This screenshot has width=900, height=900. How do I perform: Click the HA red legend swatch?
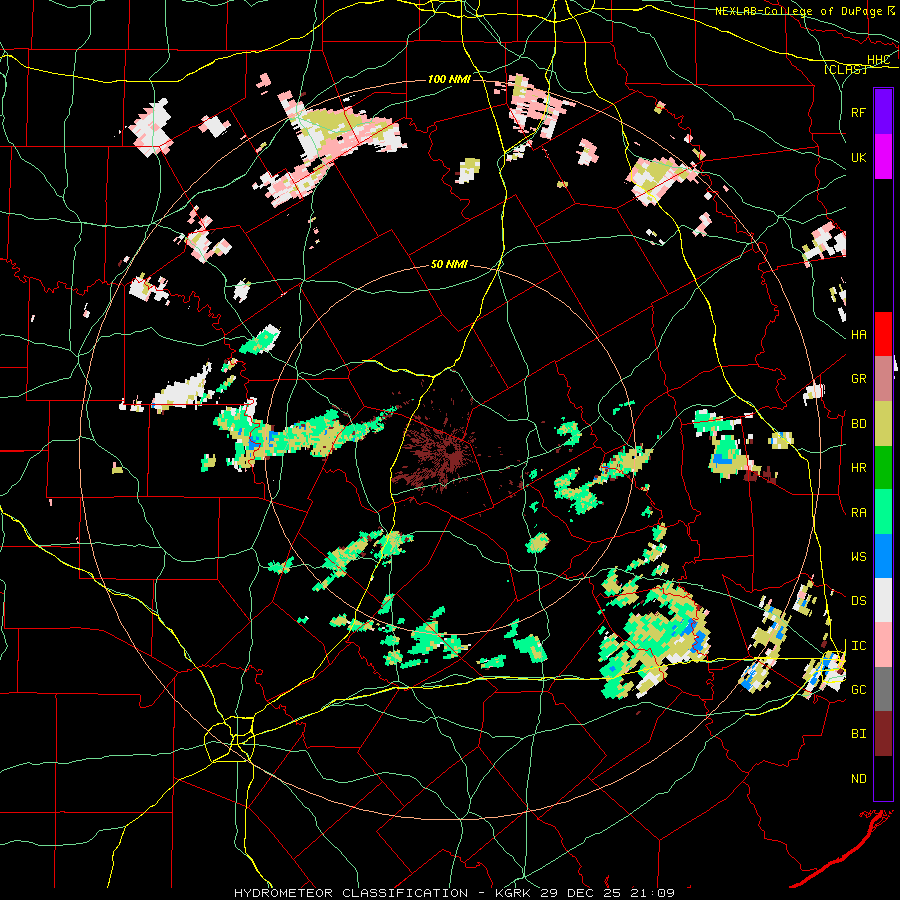tap(883, 334)
